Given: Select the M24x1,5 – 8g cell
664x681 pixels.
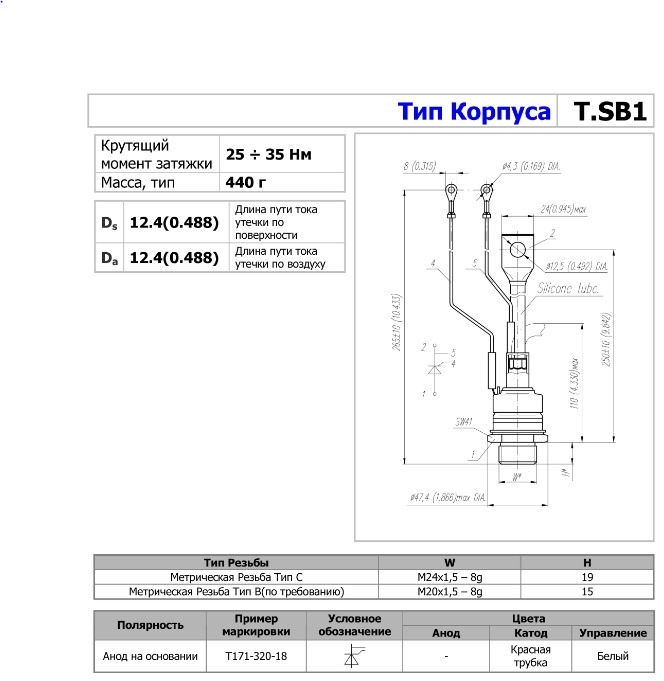Looking at the screenshot, I should 449,577.
